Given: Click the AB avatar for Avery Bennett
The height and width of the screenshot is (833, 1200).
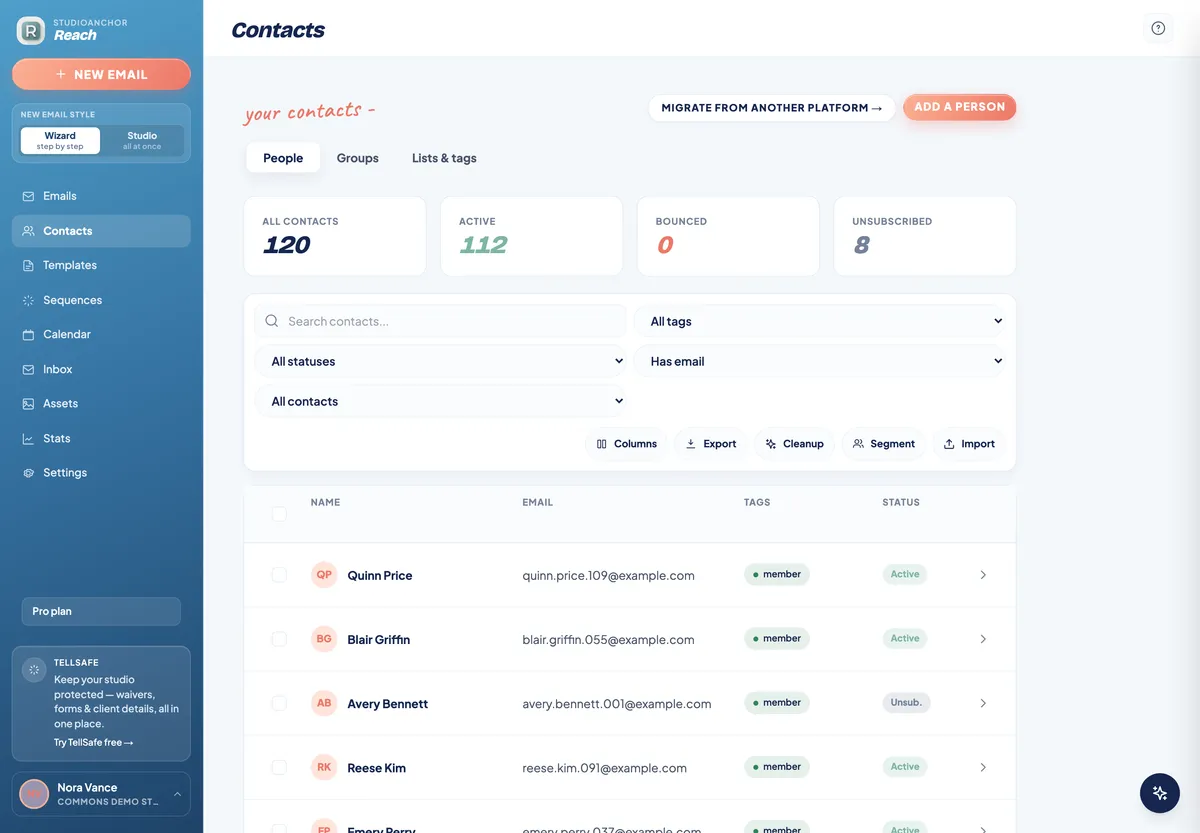Looking at the screenshot, I should (x=324, y=703).
